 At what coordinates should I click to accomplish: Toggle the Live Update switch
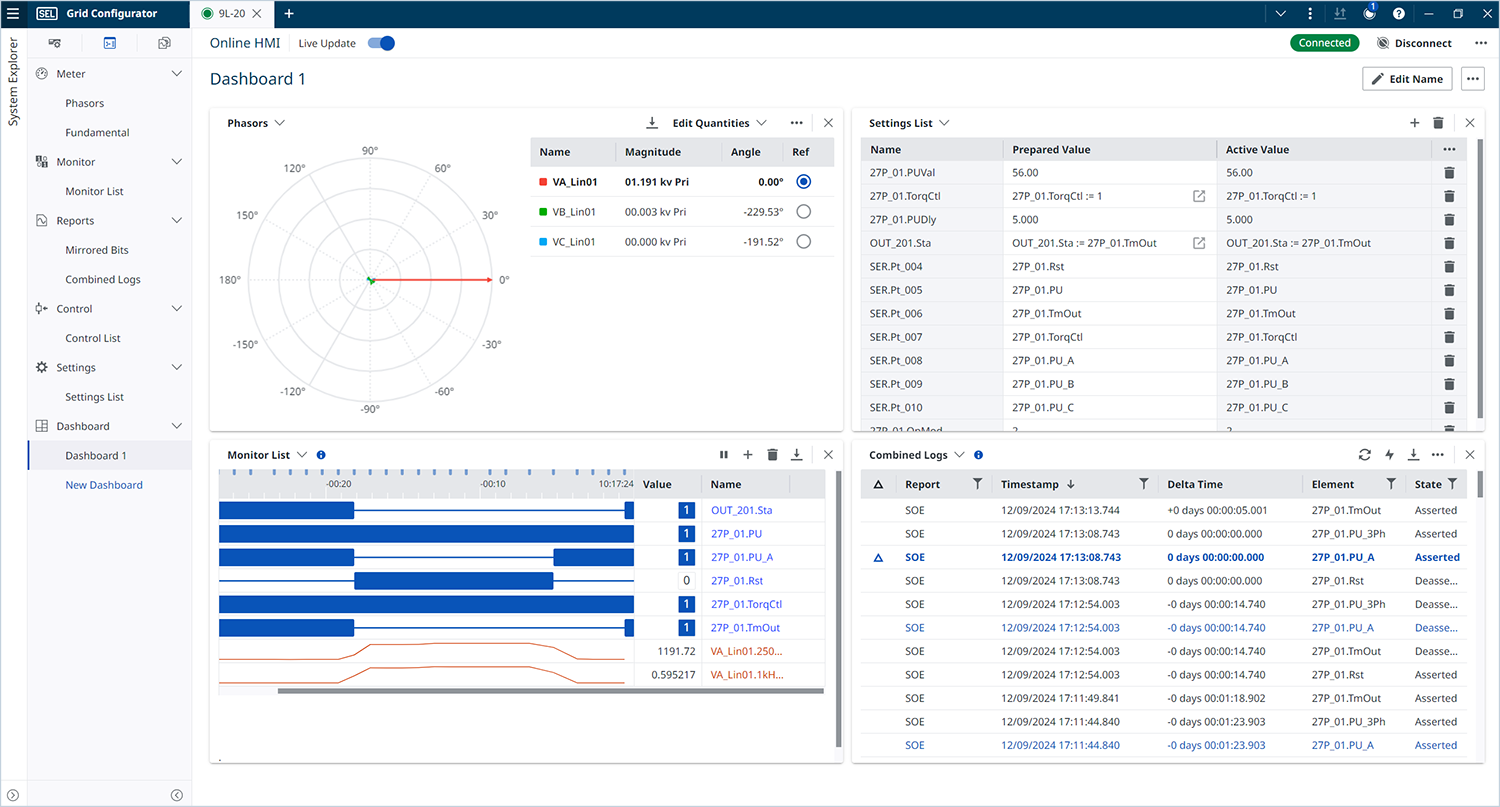point(381,43)
